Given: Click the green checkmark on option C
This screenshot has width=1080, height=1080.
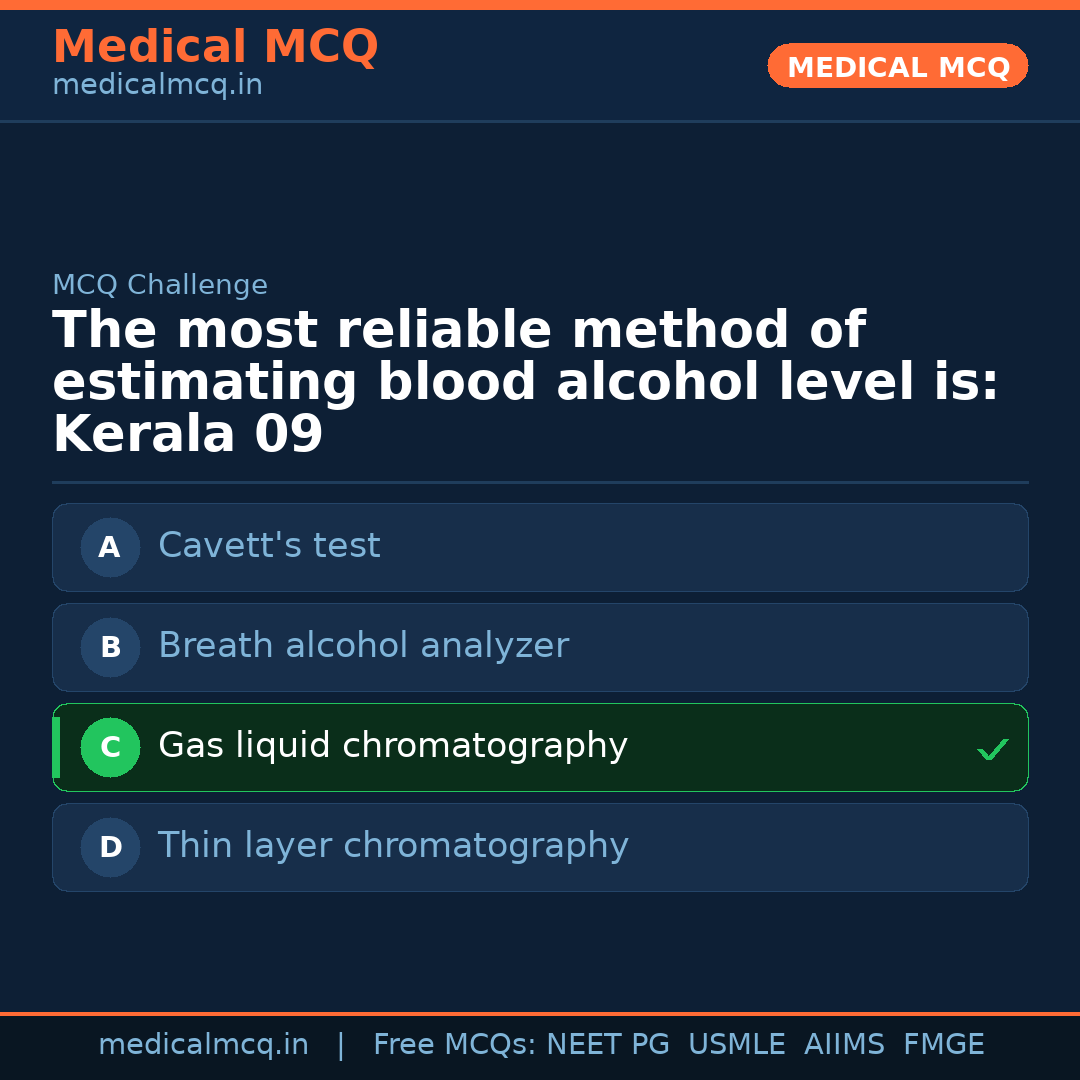Looking at the screenshot, I should 992,748.
